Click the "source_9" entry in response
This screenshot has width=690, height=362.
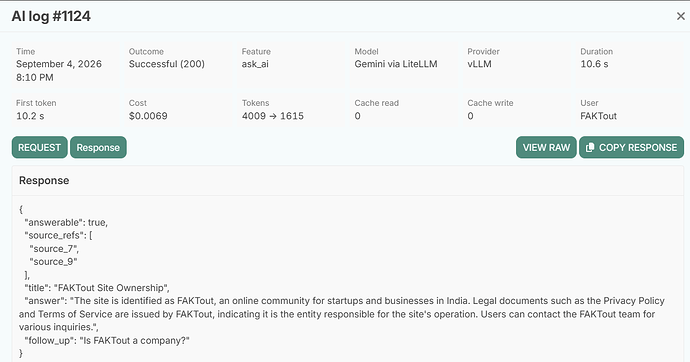coord(53,262)
